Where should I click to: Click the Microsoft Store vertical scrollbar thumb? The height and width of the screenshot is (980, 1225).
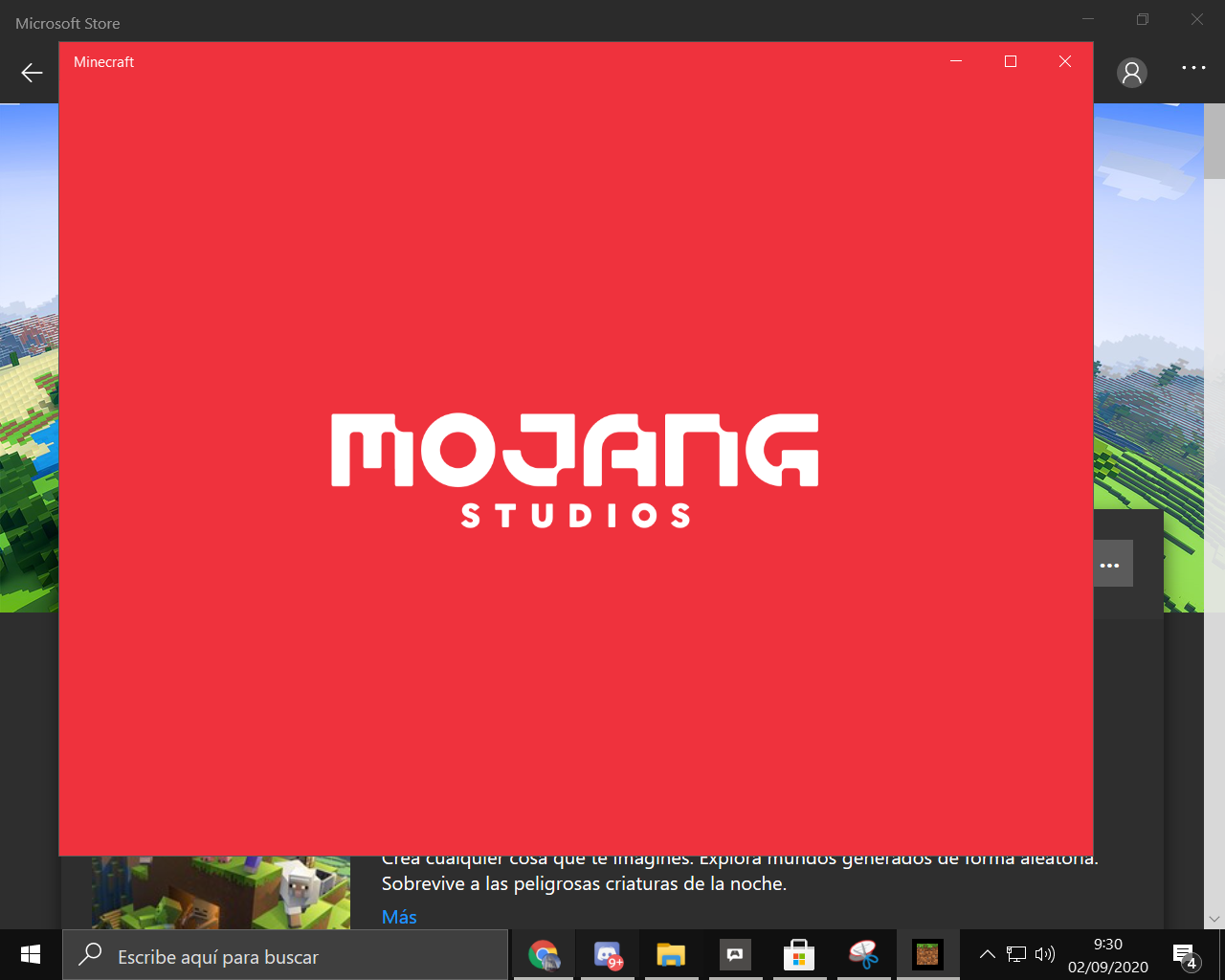(1214, 141)
